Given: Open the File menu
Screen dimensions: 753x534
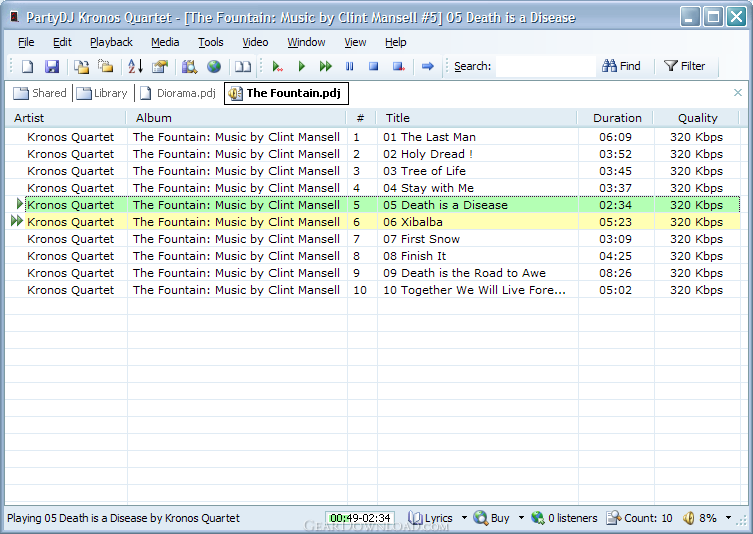Looking at the screenshot, I should [26, 42].
